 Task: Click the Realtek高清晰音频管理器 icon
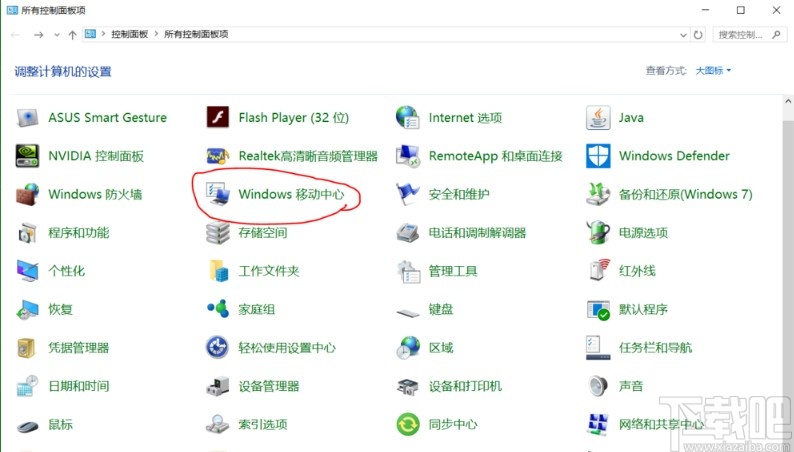point(218,156)
